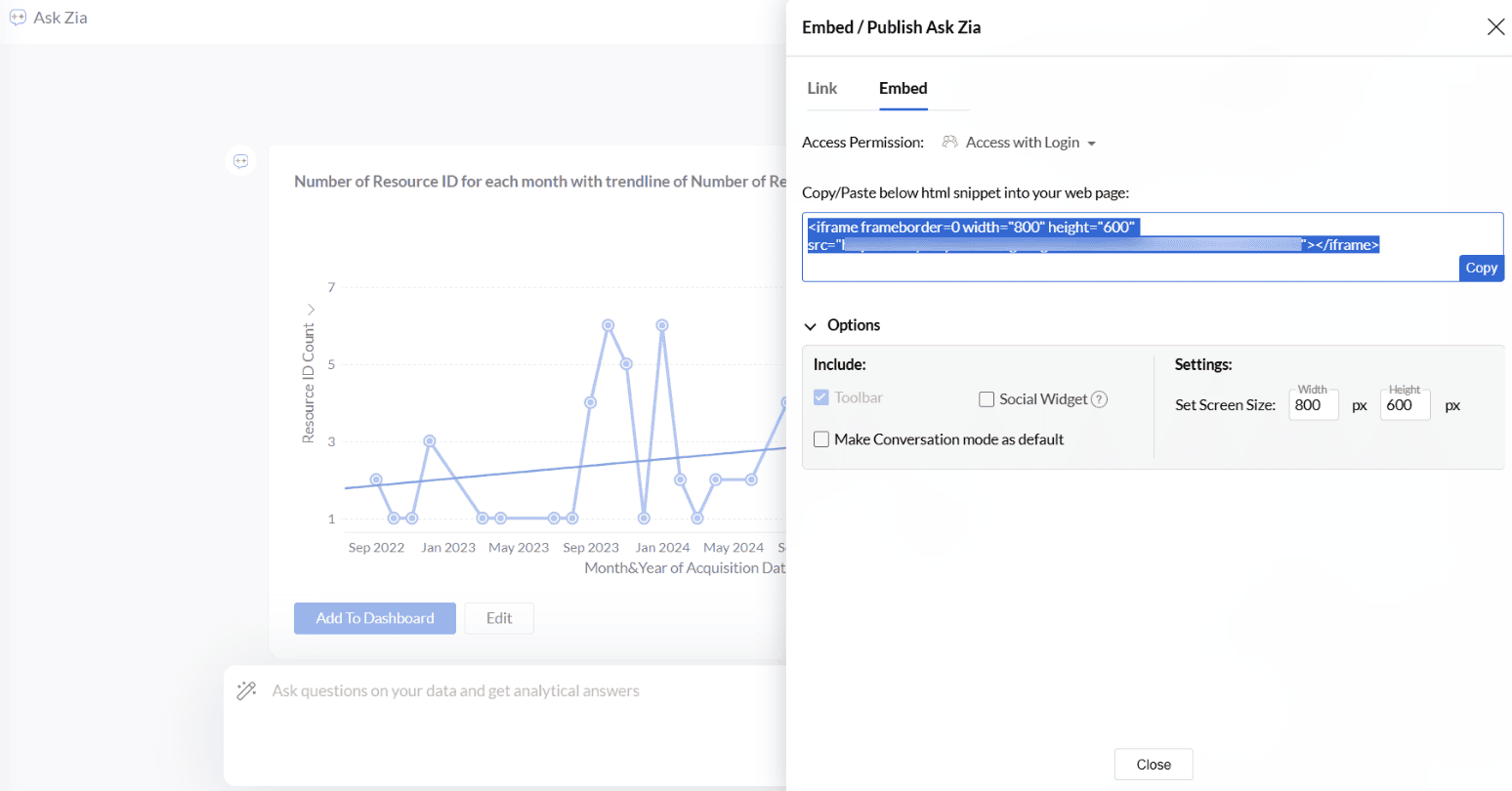Enable the Social Widget checkbox

click(987, 399)
